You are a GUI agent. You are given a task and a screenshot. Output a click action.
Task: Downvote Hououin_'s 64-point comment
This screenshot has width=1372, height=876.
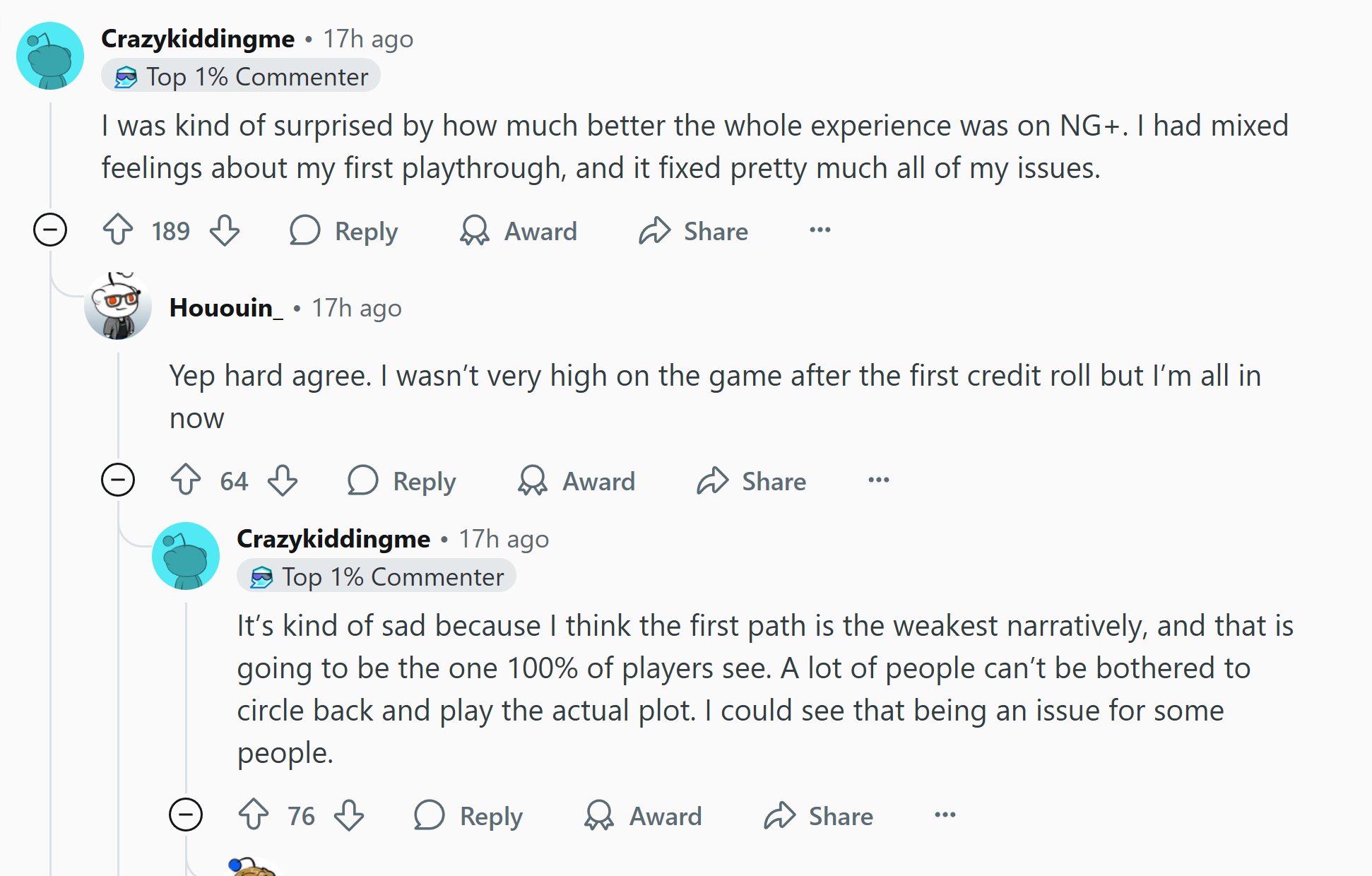283,480
